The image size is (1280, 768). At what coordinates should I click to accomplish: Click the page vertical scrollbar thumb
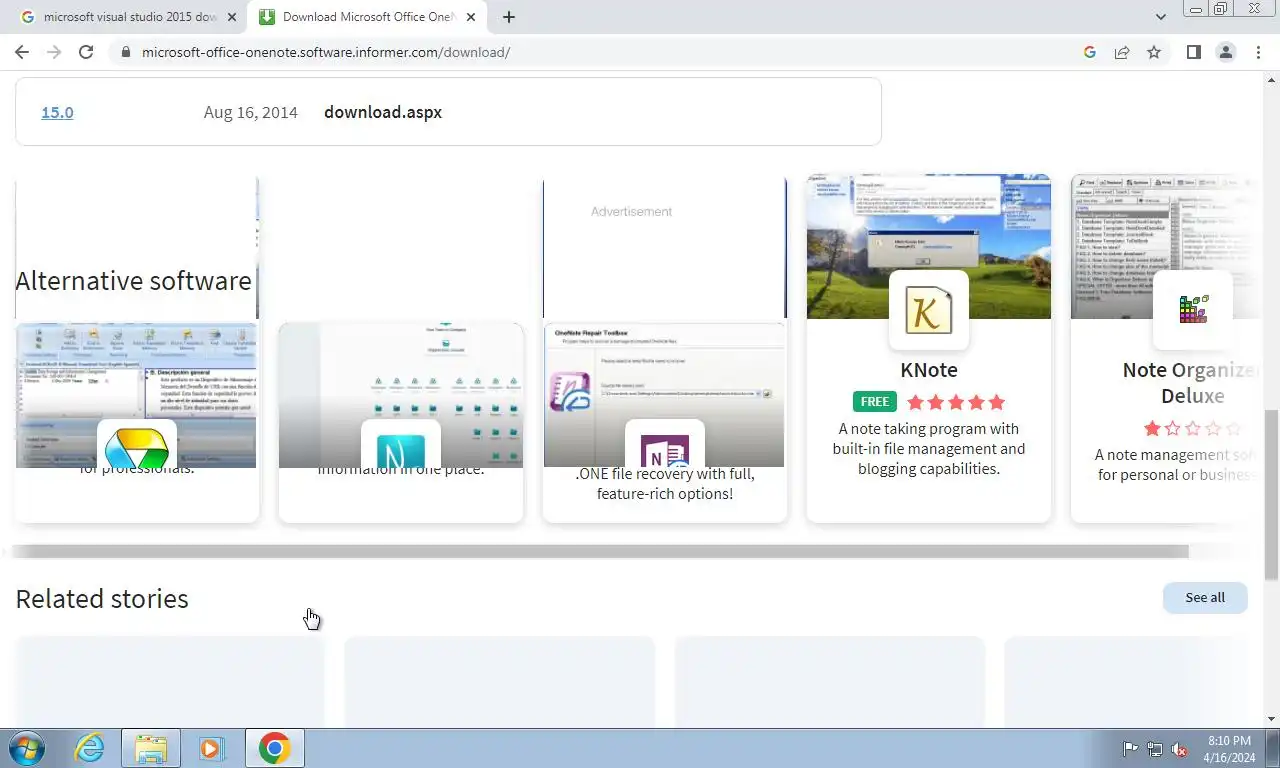[x=1271, y=494]
